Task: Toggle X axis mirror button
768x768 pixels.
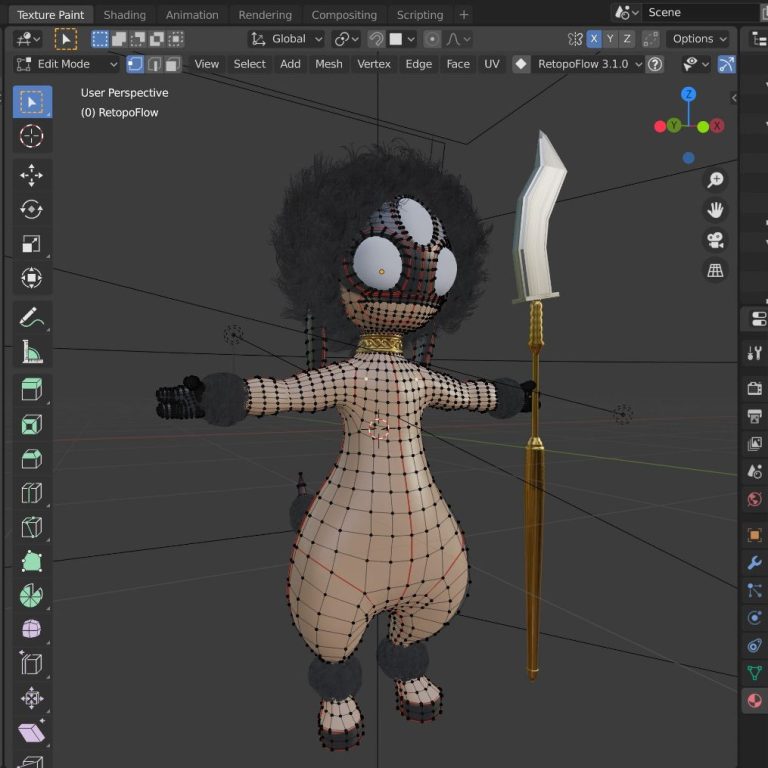Action: [x=594, y=39]
